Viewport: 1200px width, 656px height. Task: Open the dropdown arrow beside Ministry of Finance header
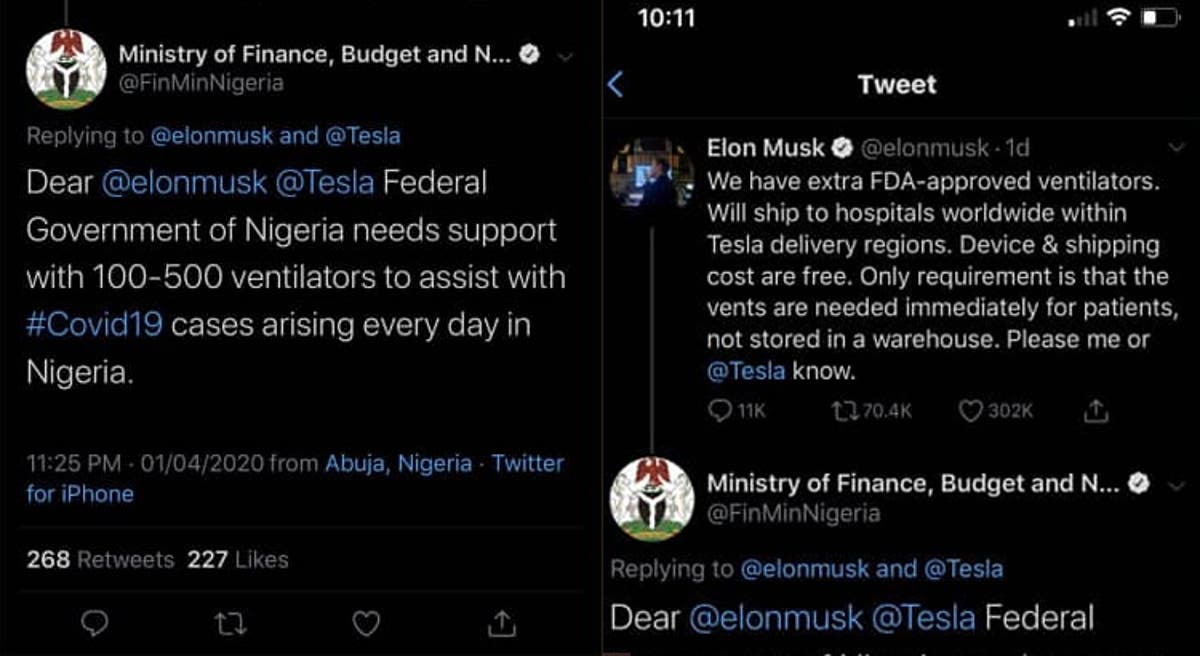(566, 57)
